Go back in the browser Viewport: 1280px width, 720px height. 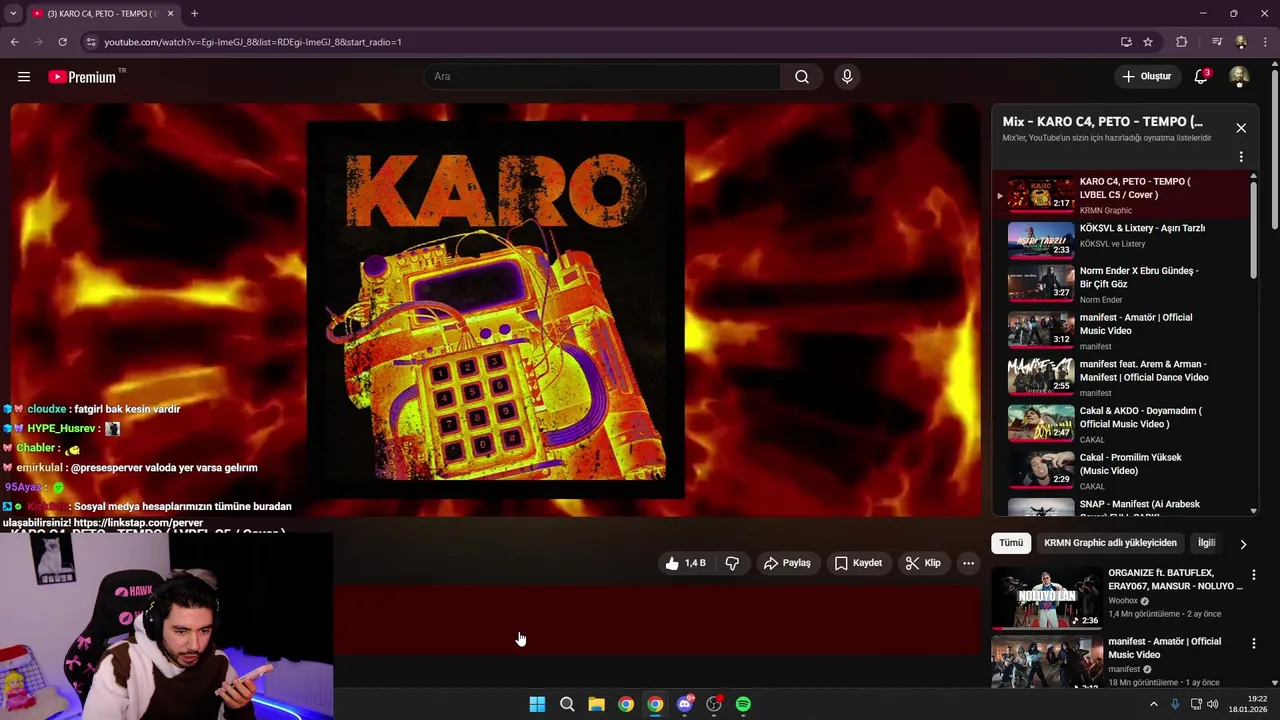click(14, 42)
